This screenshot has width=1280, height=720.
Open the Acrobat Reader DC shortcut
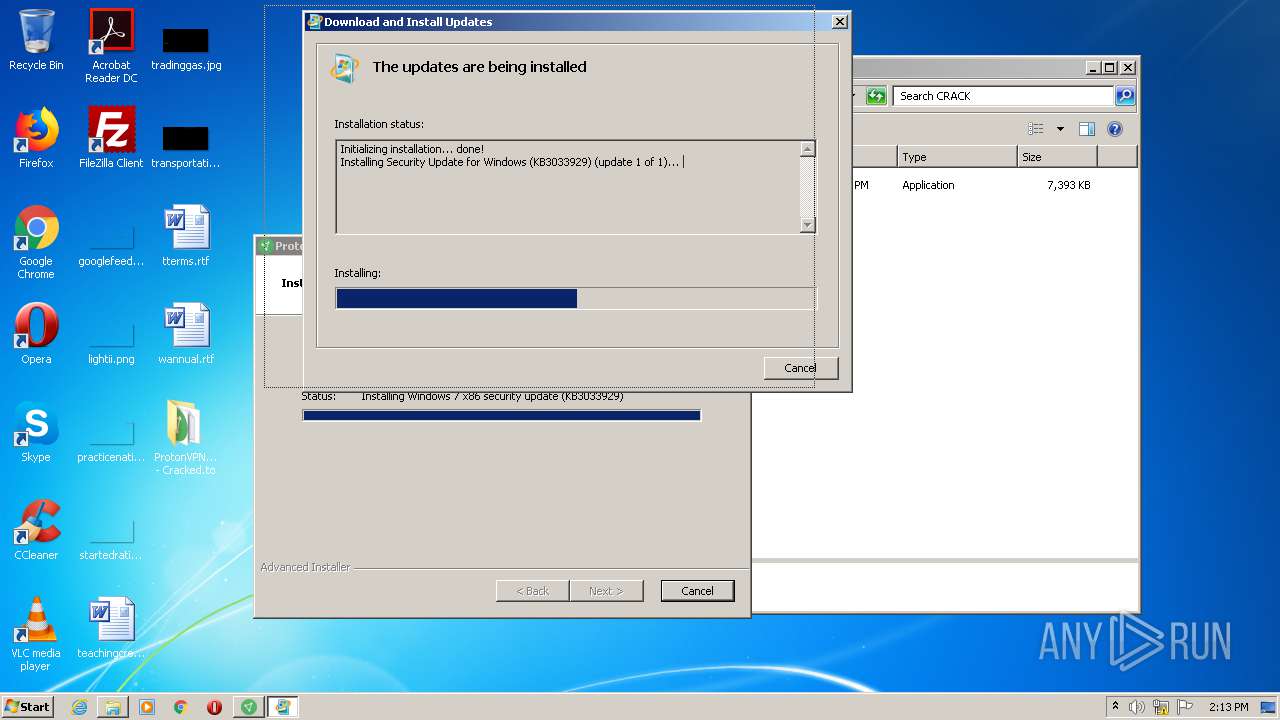[x=111, y=45]
